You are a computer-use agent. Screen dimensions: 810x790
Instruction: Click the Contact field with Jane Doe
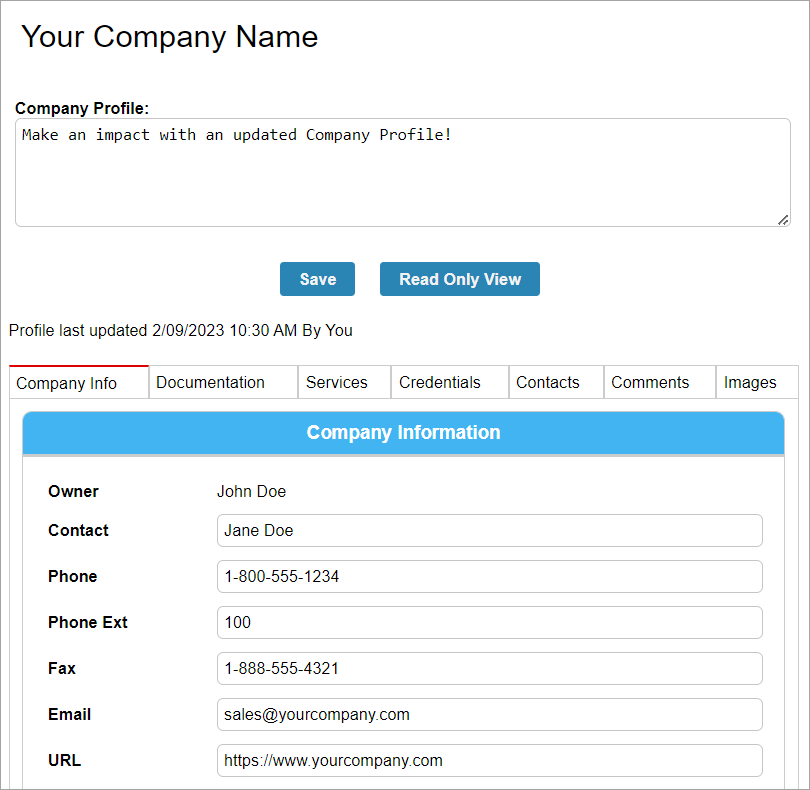[x=489, y=531]
